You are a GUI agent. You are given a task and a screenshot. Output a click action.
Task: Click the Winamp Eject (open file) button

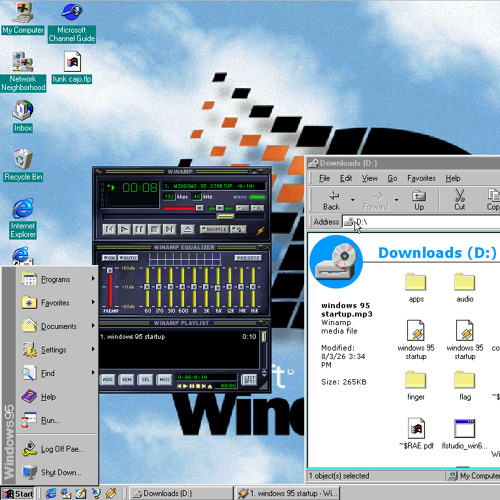[188, 229]
